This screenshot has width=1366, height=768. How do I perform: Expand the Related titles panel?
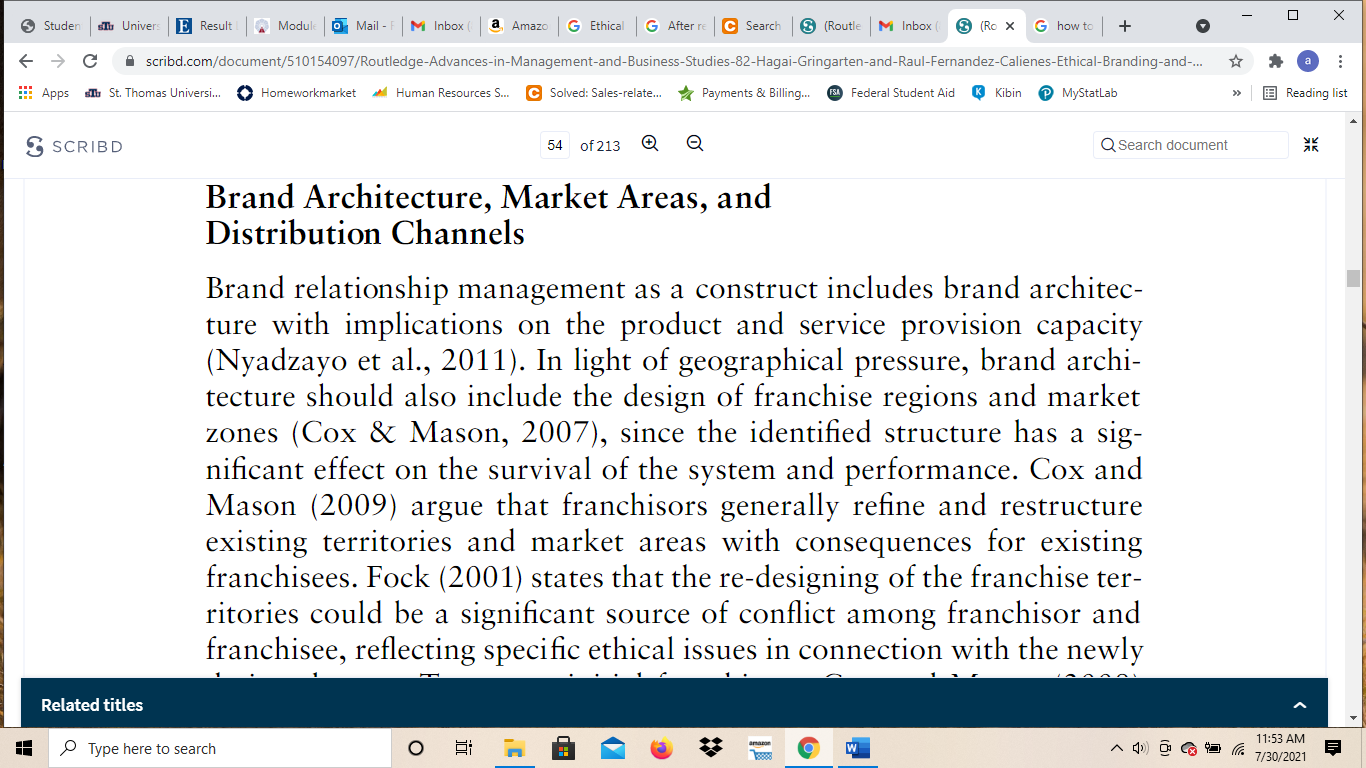point(1300,705)
